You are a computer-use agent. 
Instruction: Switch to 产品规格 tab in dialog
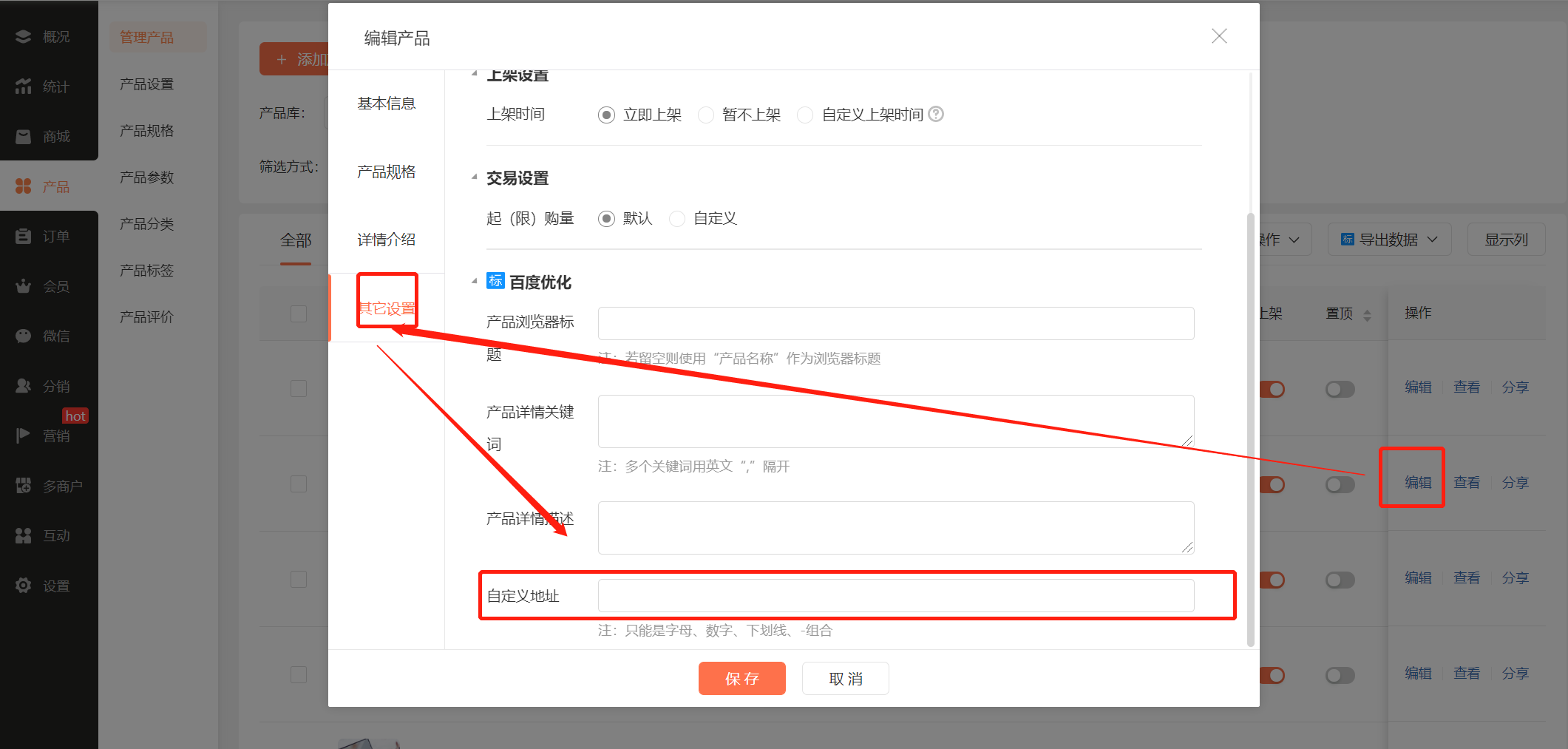pyautogui.click(x=386, y=172)
